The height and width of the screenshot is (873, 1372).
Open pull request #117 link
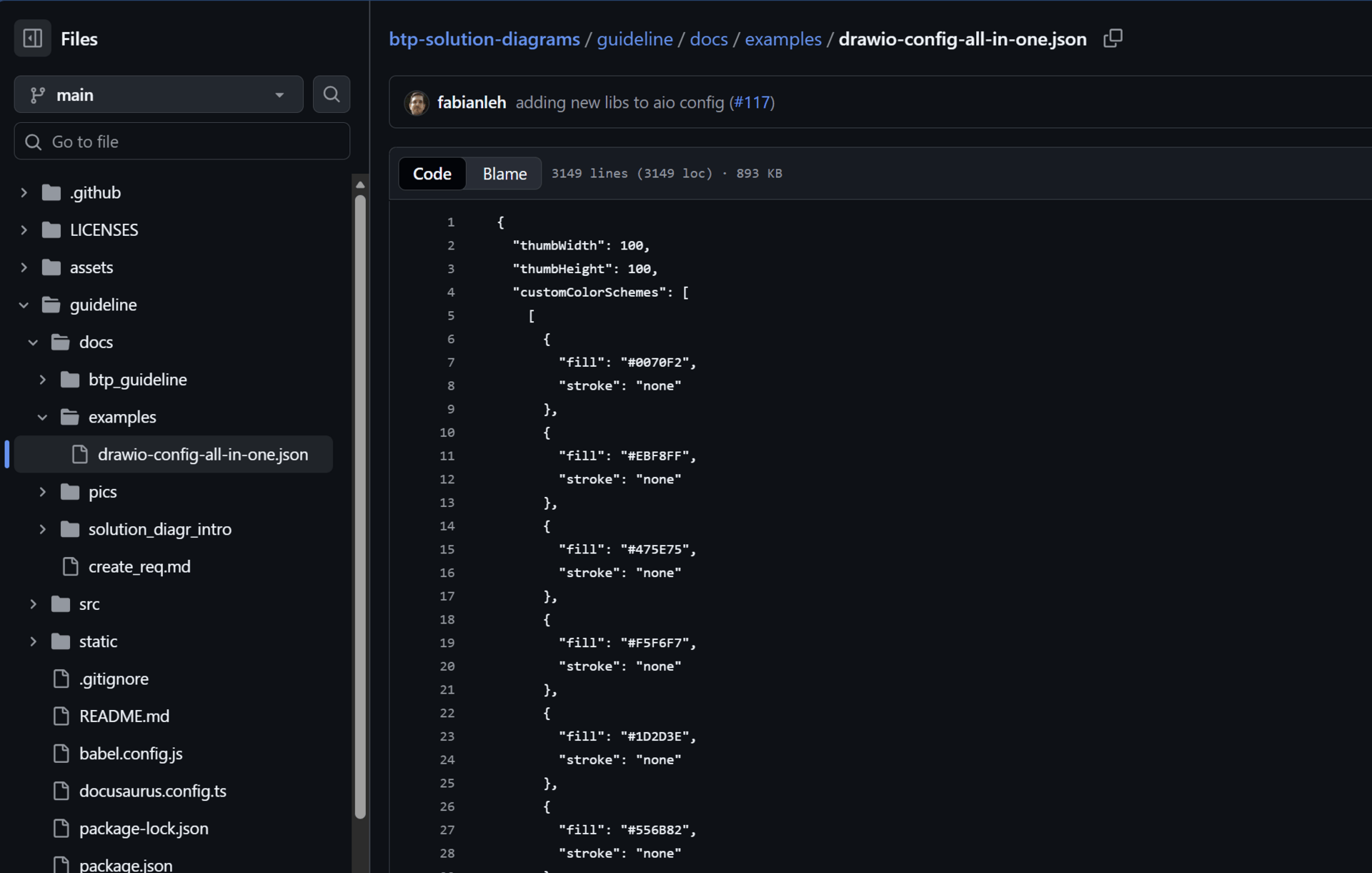pos(752,103)
